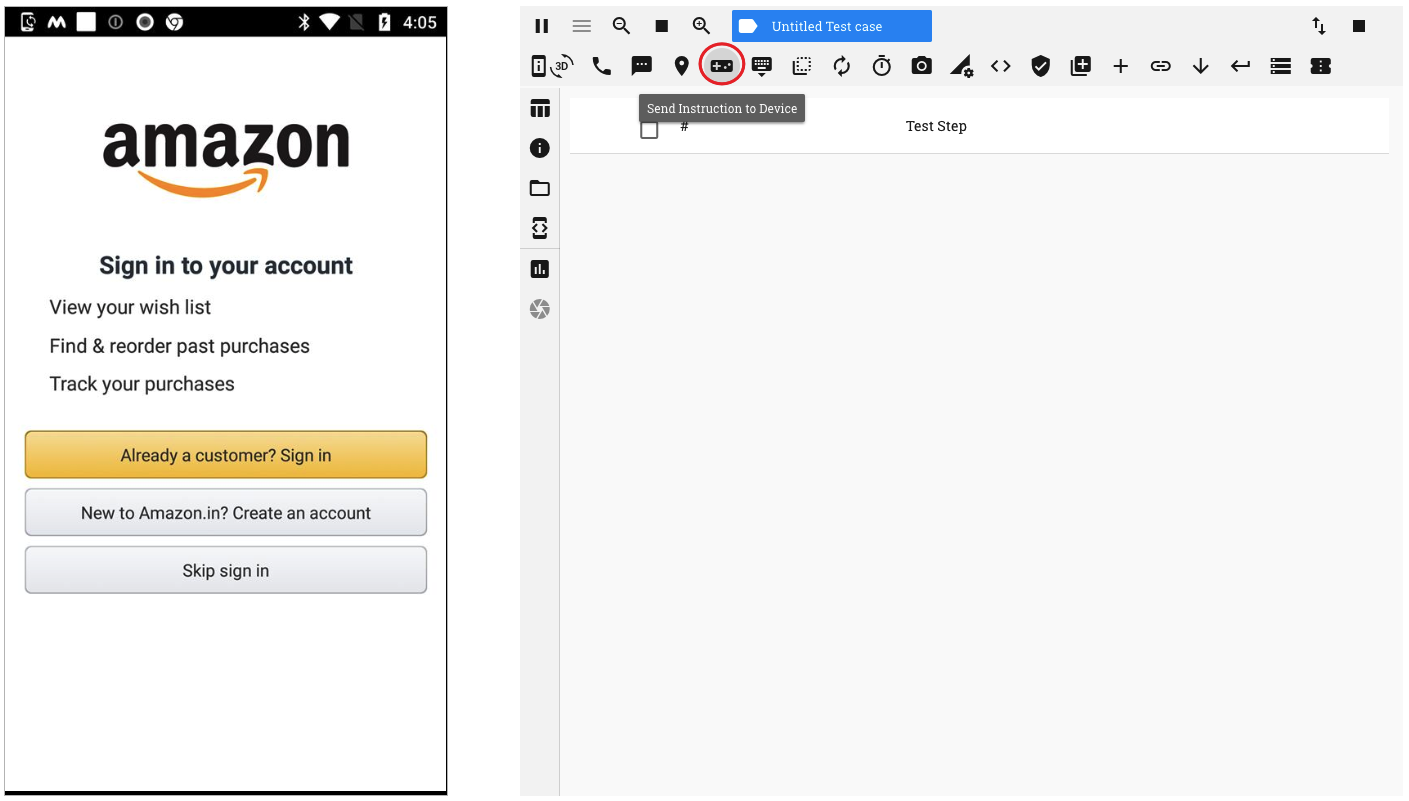This screenshot has width=1409, height=801.
Task: Open the bar chart report sidebar icon
Action: pos(540,269)
